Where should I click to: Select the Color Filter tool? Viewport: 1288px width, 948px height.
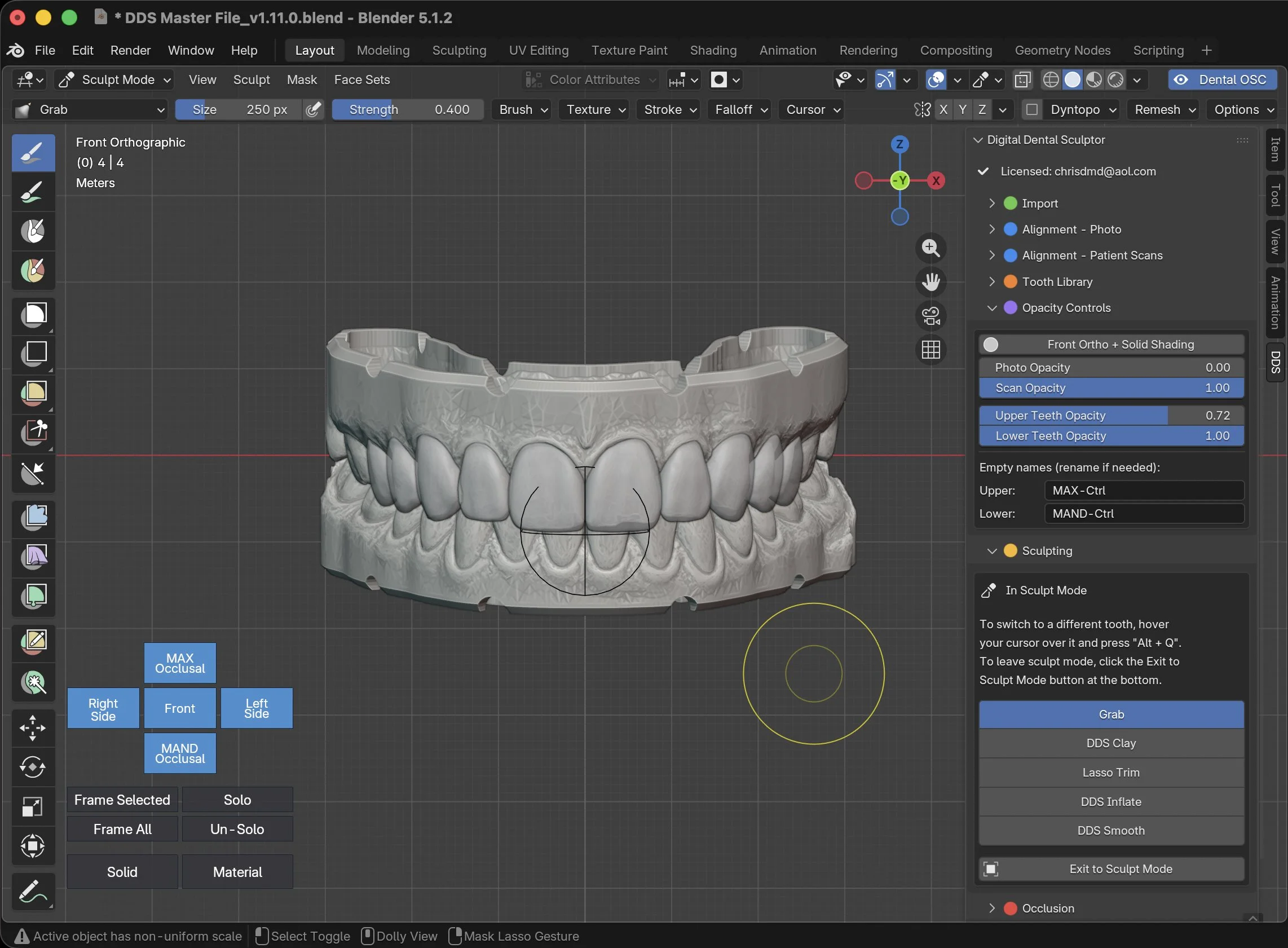click(33, 596)
